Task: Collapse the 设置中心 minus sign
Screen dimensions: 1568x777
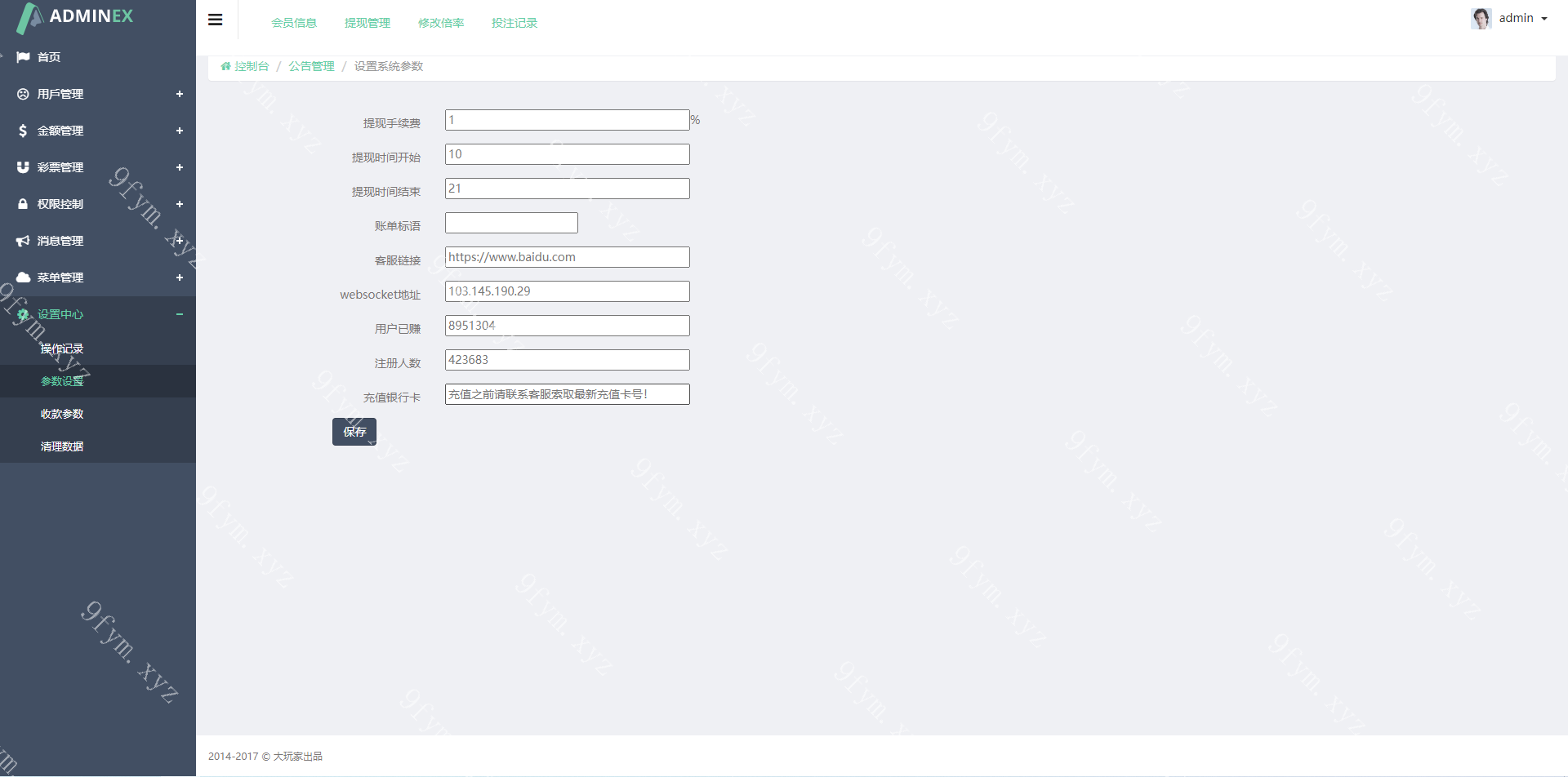Action: [180, 314]
